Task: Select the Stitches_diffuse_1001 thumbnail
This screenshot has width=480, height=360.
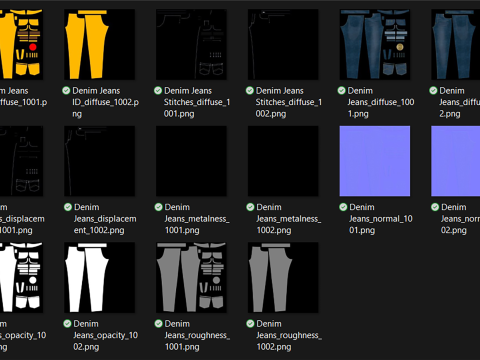Action: click(191, 44)
